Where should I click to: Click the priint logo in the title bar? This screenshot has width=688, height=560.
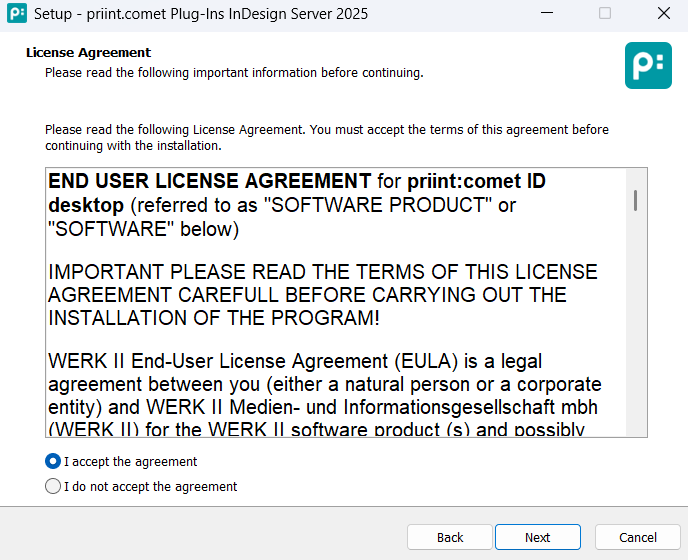[17, 13]
